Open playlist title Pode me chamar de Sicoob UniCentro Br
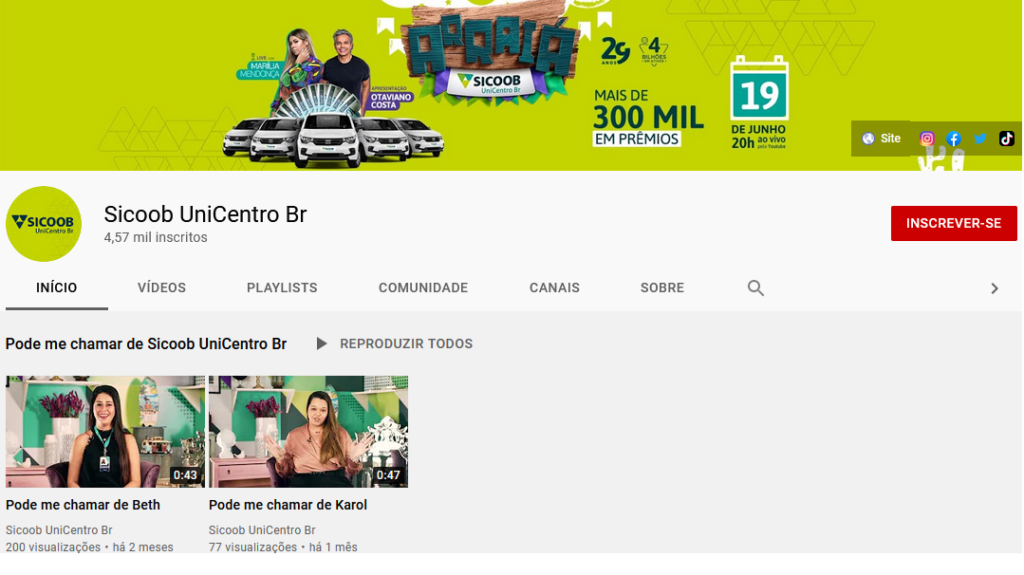Screen dimensions: 1024x575 click(x=146, y=344)
